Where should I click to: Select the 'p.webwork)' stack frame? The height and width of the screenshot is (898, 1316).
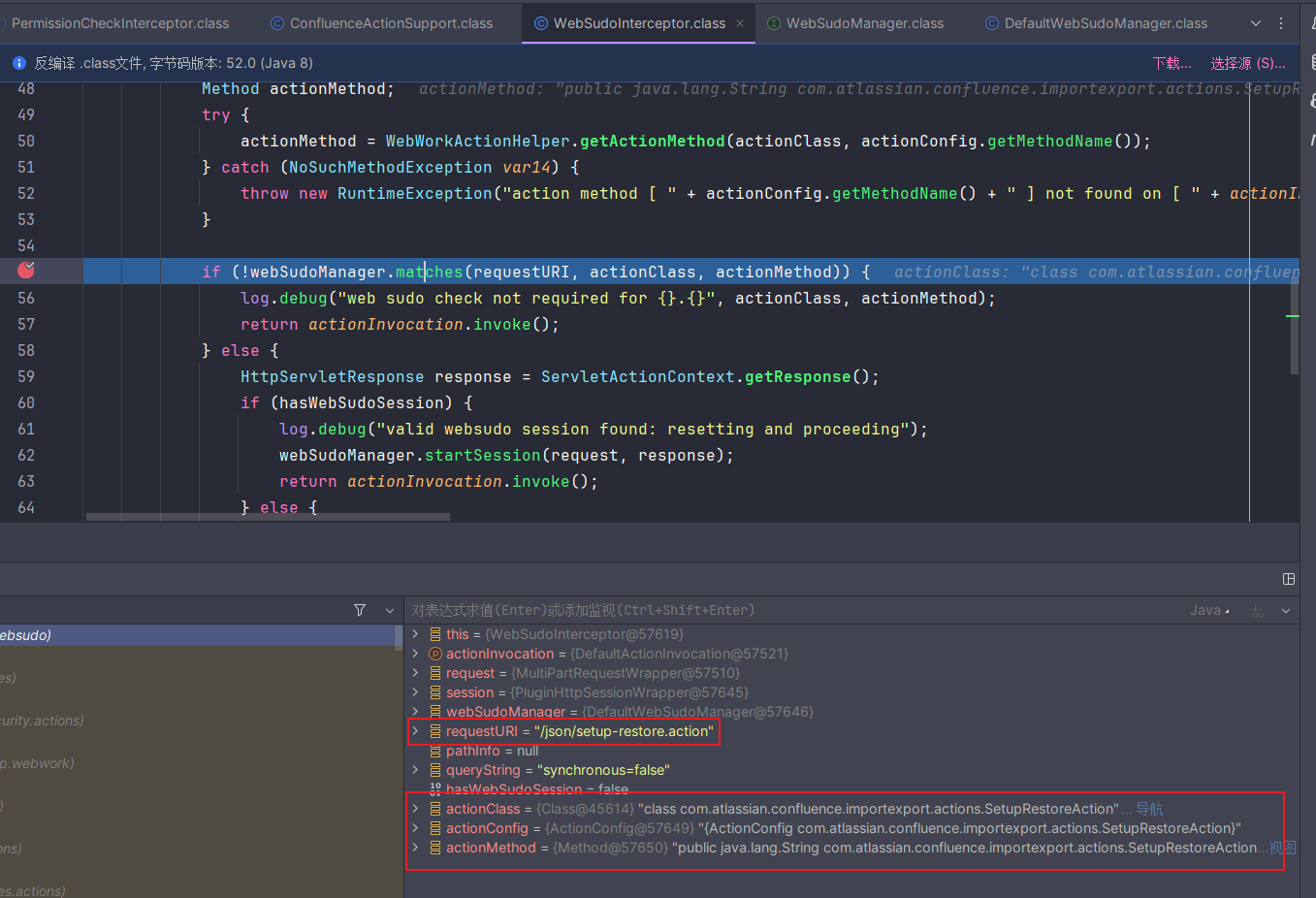pyautogui.click(x=197, y=763)
